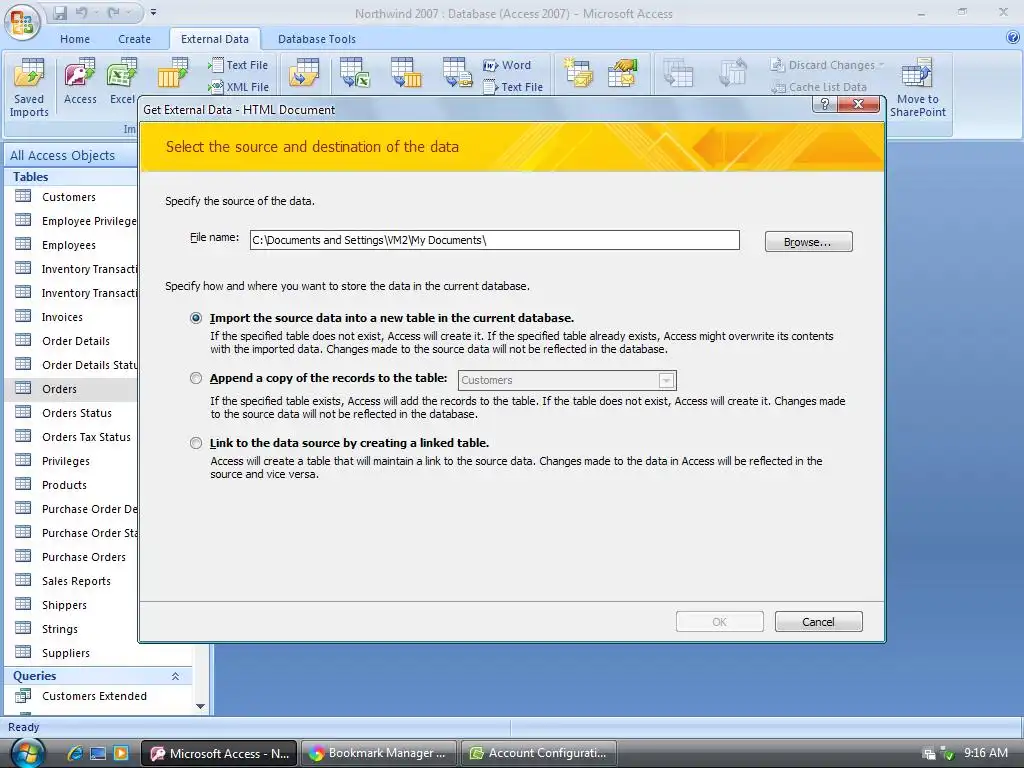Click Microsoft Access taskbar button
Viewport: 1024px width, 768px height.
coord(219,753)
